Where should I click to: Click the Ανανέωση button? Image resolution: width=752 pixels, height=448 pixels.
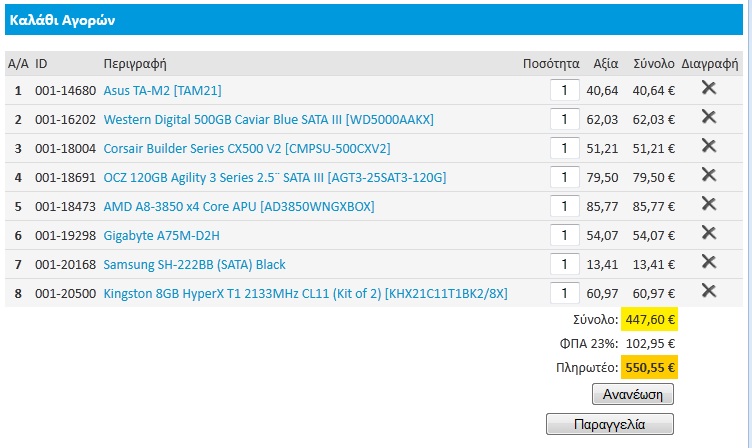pyautogui.click(x=633, y=394)
